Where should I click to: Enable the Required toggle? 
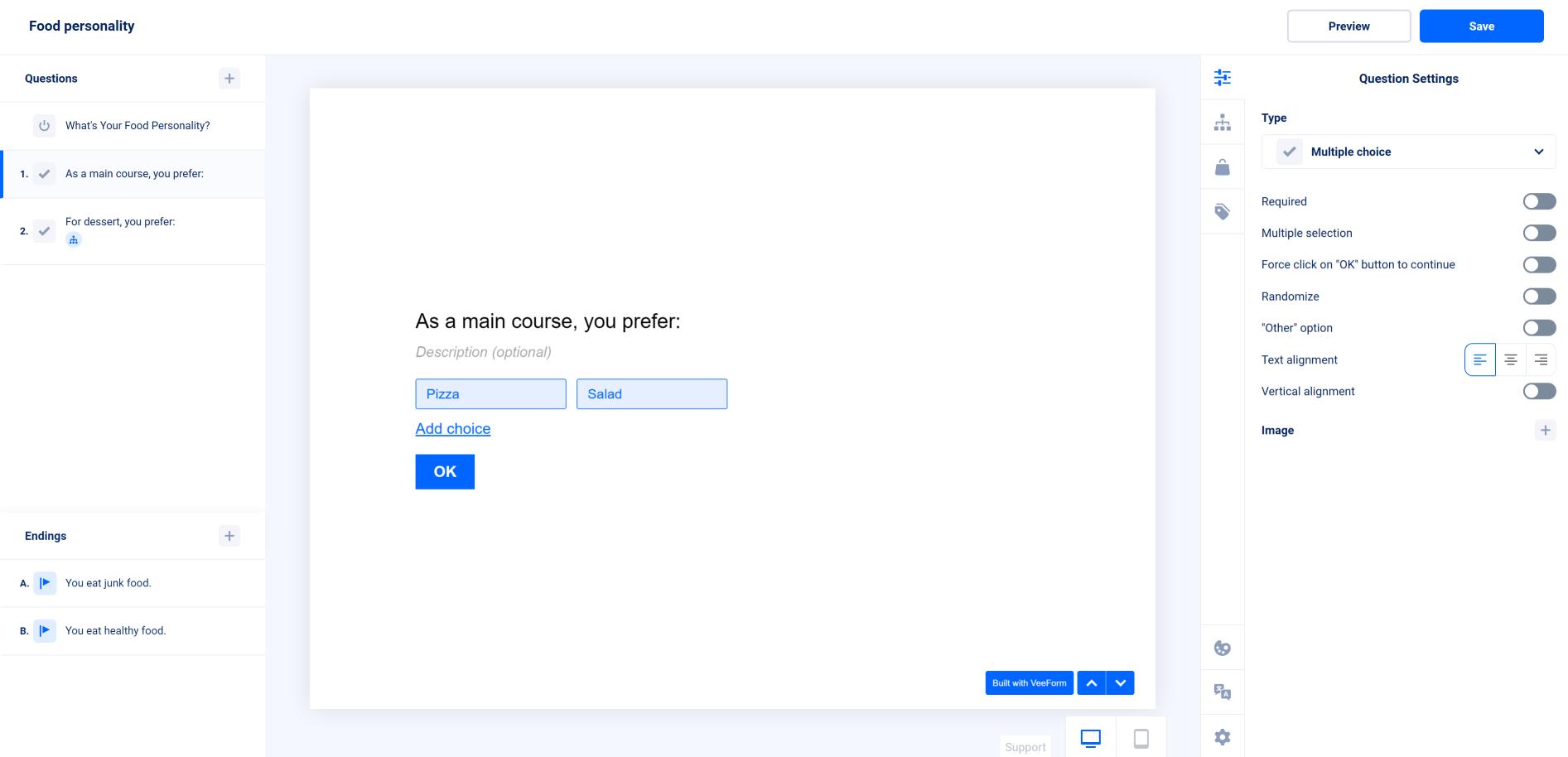coord(1539,201)
